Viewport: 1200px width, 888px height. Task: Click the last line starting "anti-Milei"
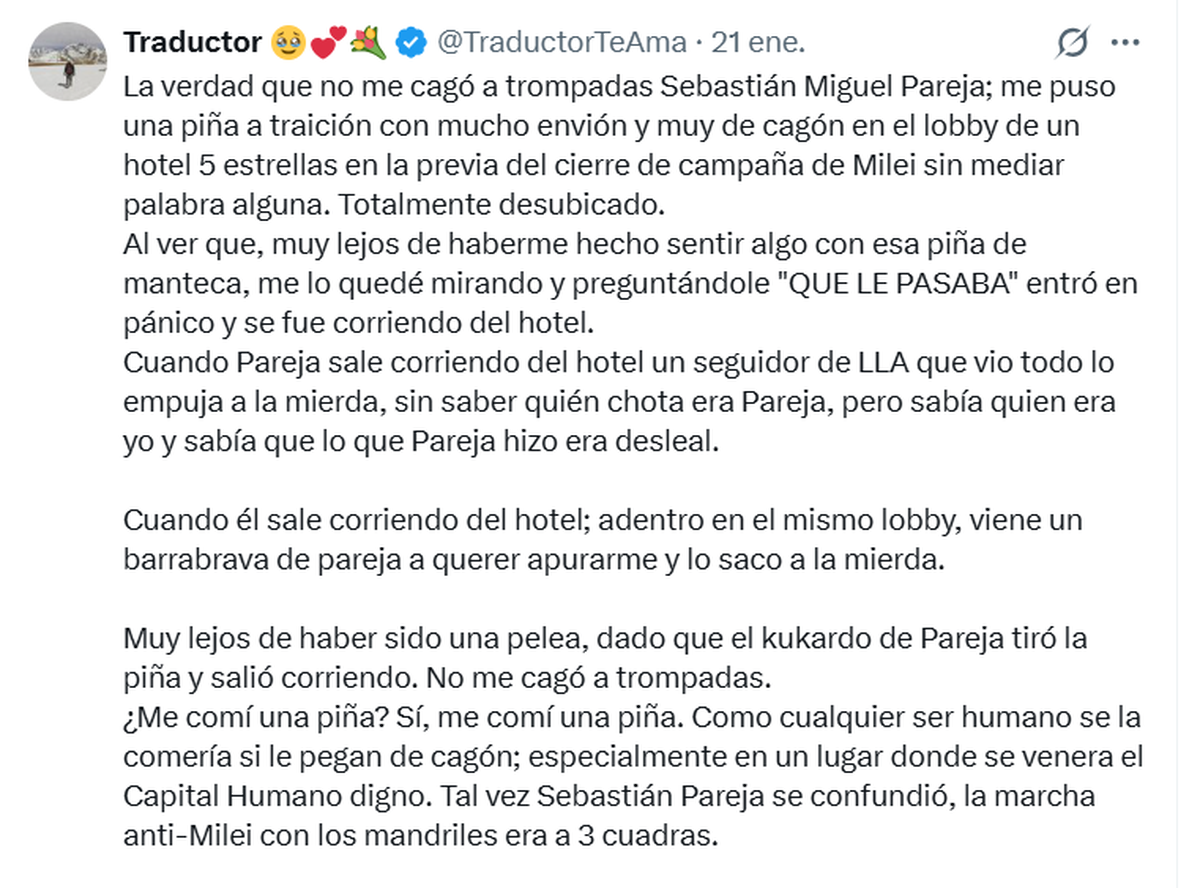point(420,835)
